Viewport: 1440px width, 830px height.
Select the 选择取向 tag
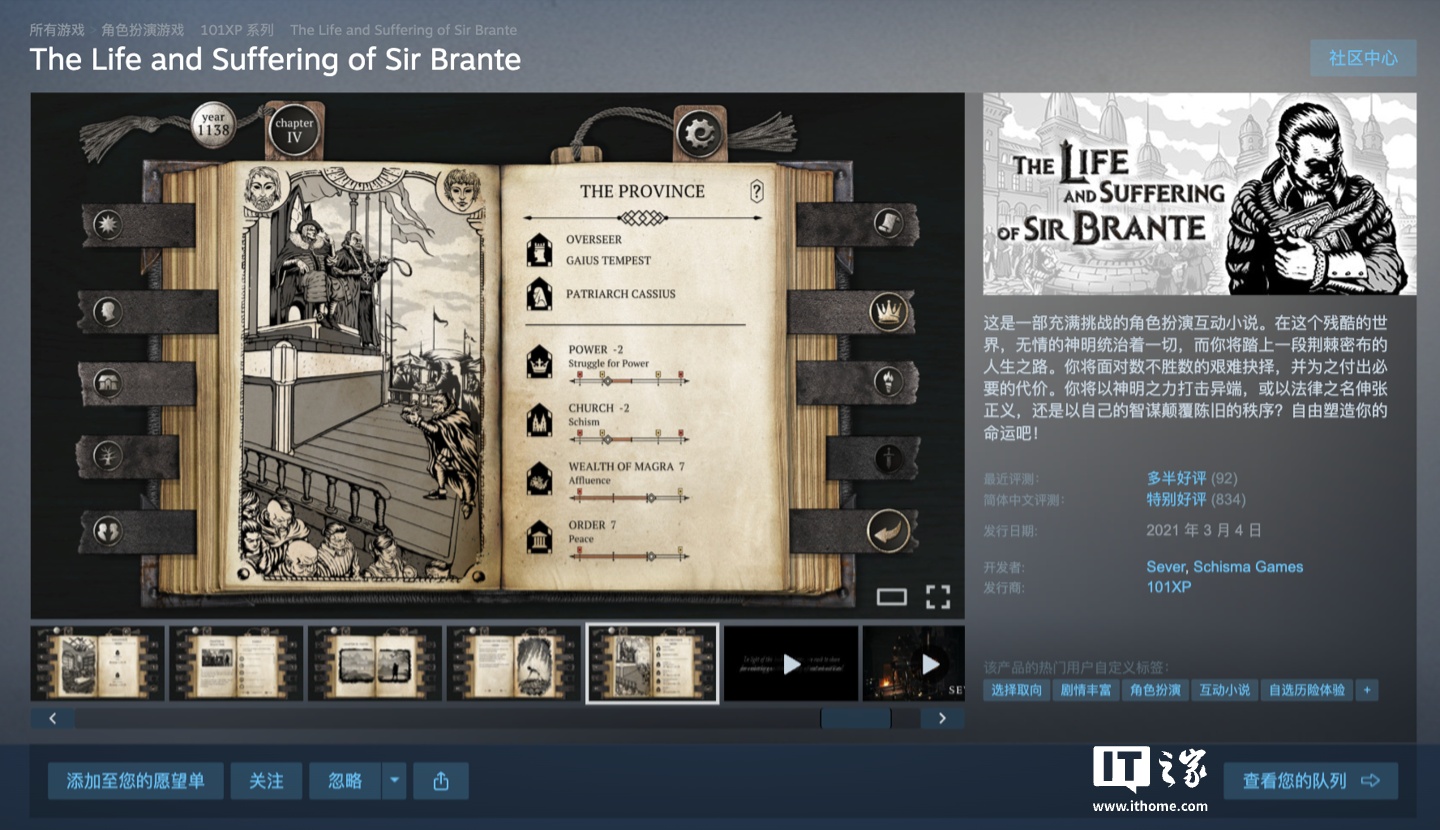pyautogui.click(x=1016, y=690)
